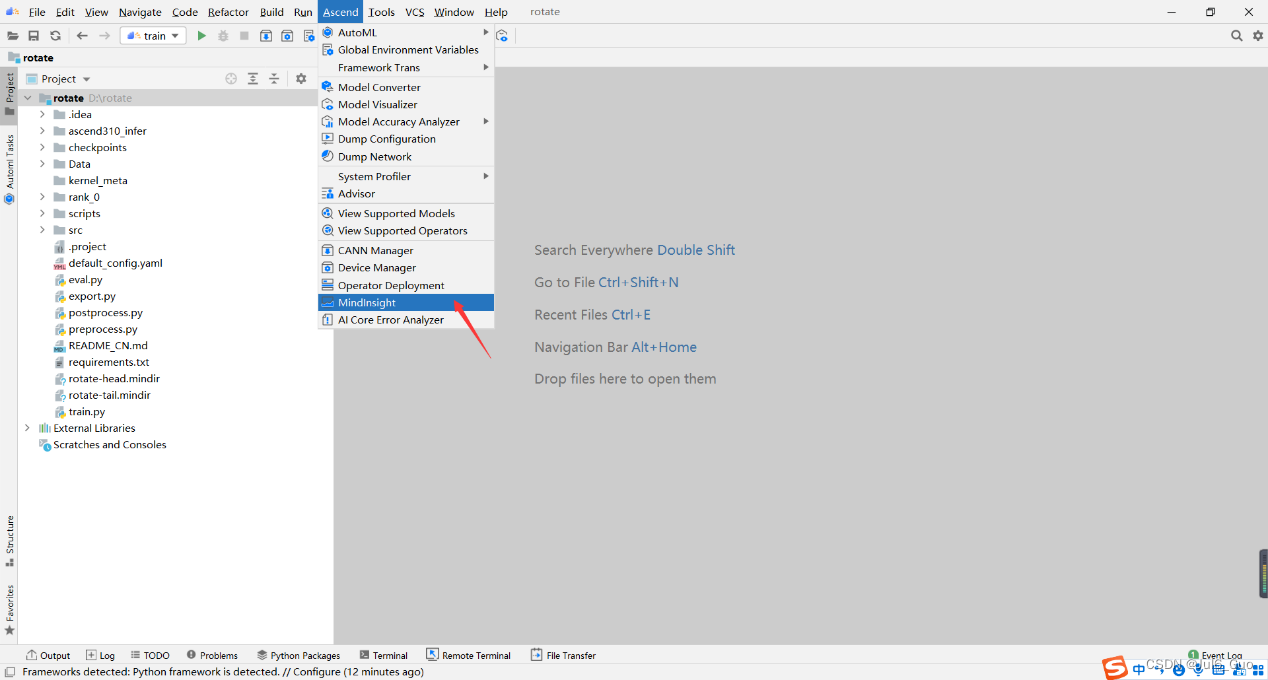Image resolution: width=1268 pixels, height=680 pixels.
Task: Open the Remote Terminal tool window
Action: click(469, 655)
